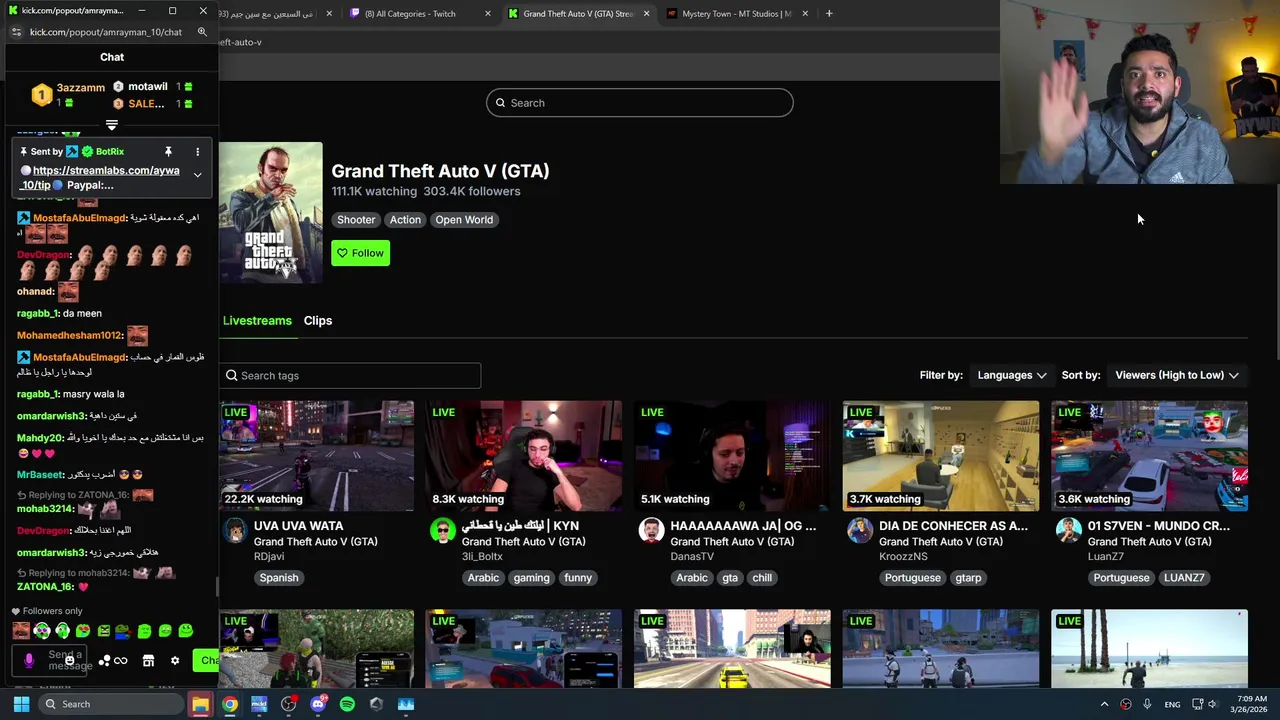Open chat settings gear icon
1280x720 pixels.
tap(175, 660)
